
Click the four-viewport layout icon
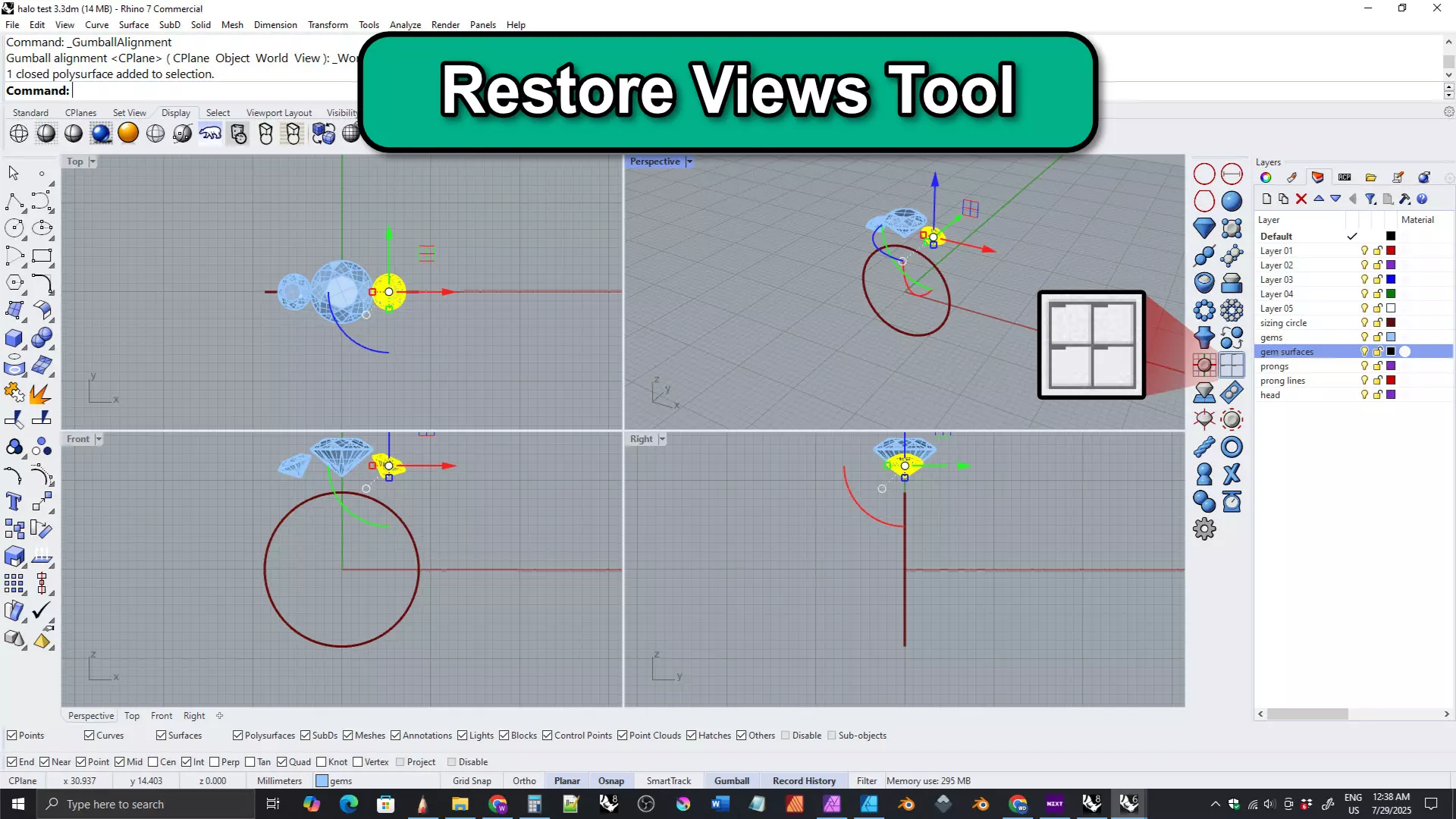pos(1232,365)
